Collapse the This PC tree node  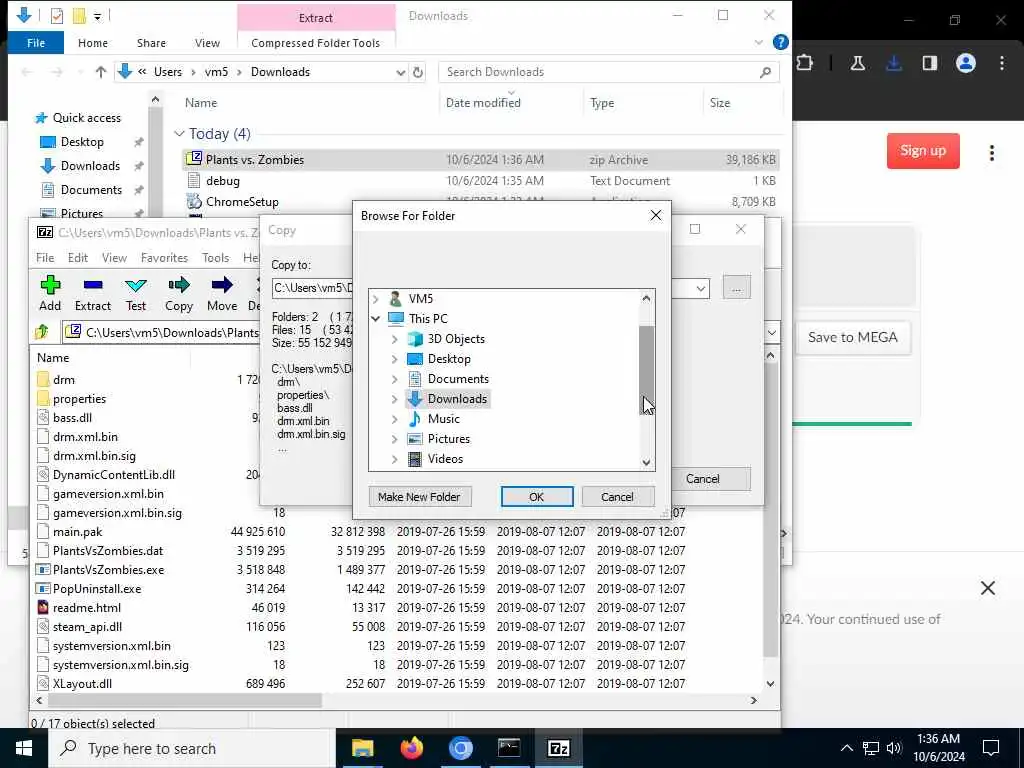(x=376, y=319)
